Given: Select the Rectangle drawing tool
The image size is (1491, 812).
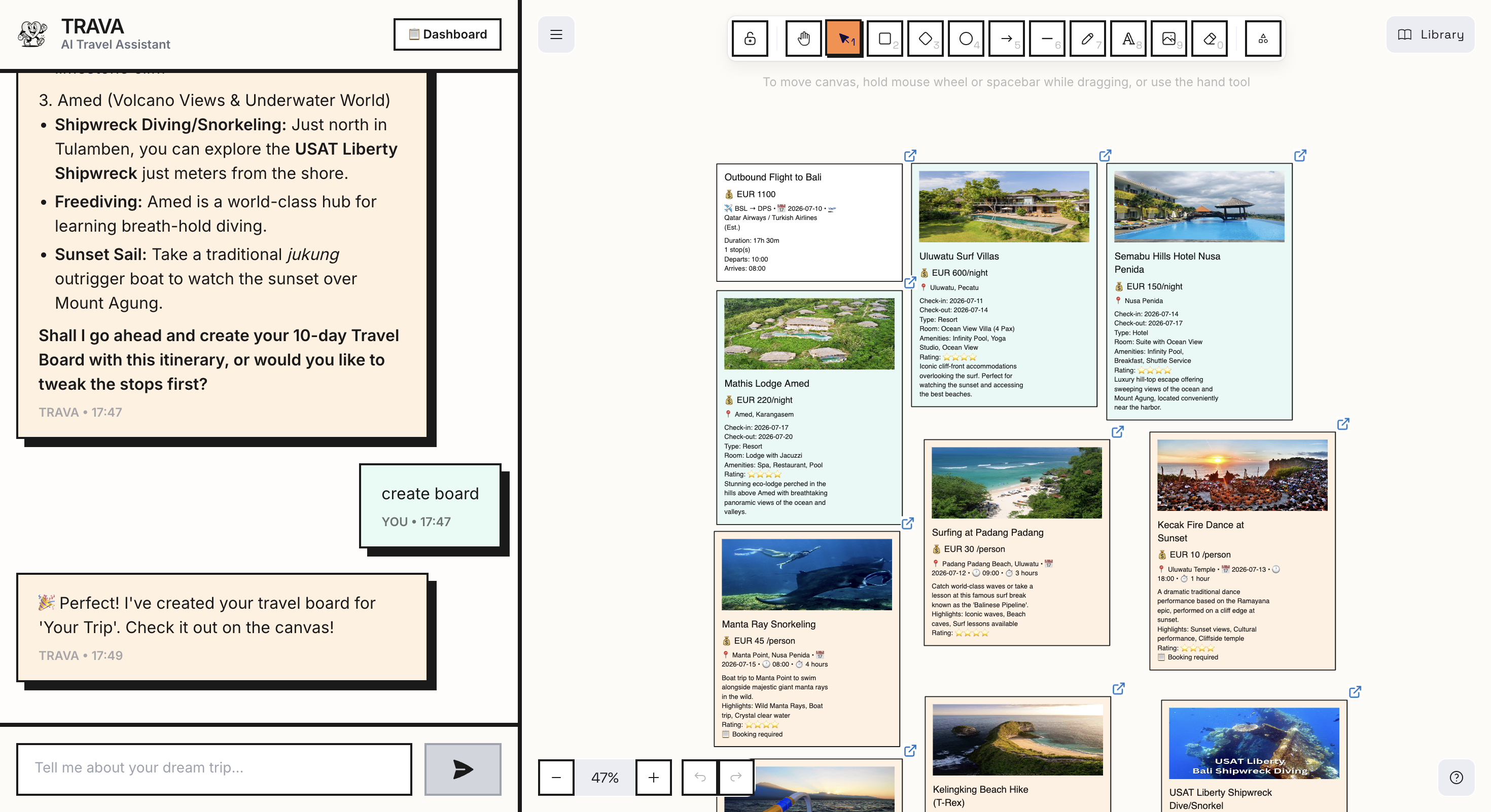Looking at the screenshot, I should coord(885,38).
